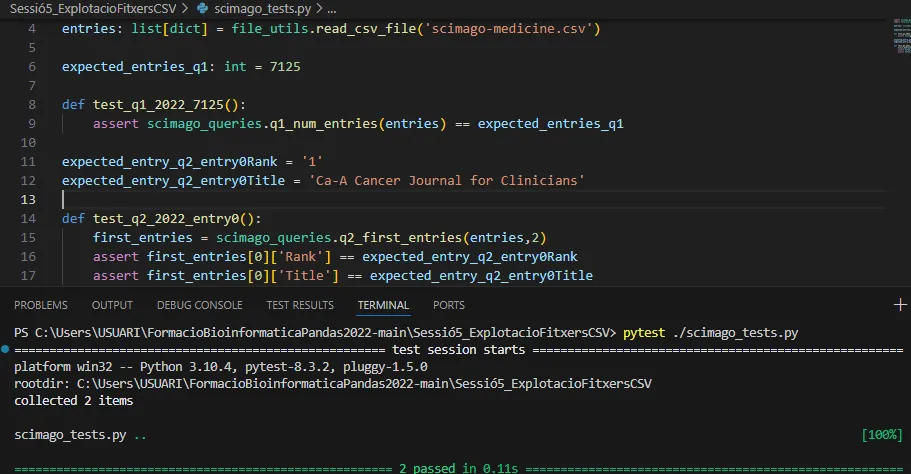The height and width of the screenshot is (474, 911).
Task: Select the TERMINAL tab
Action: click(x=383, y=305)
